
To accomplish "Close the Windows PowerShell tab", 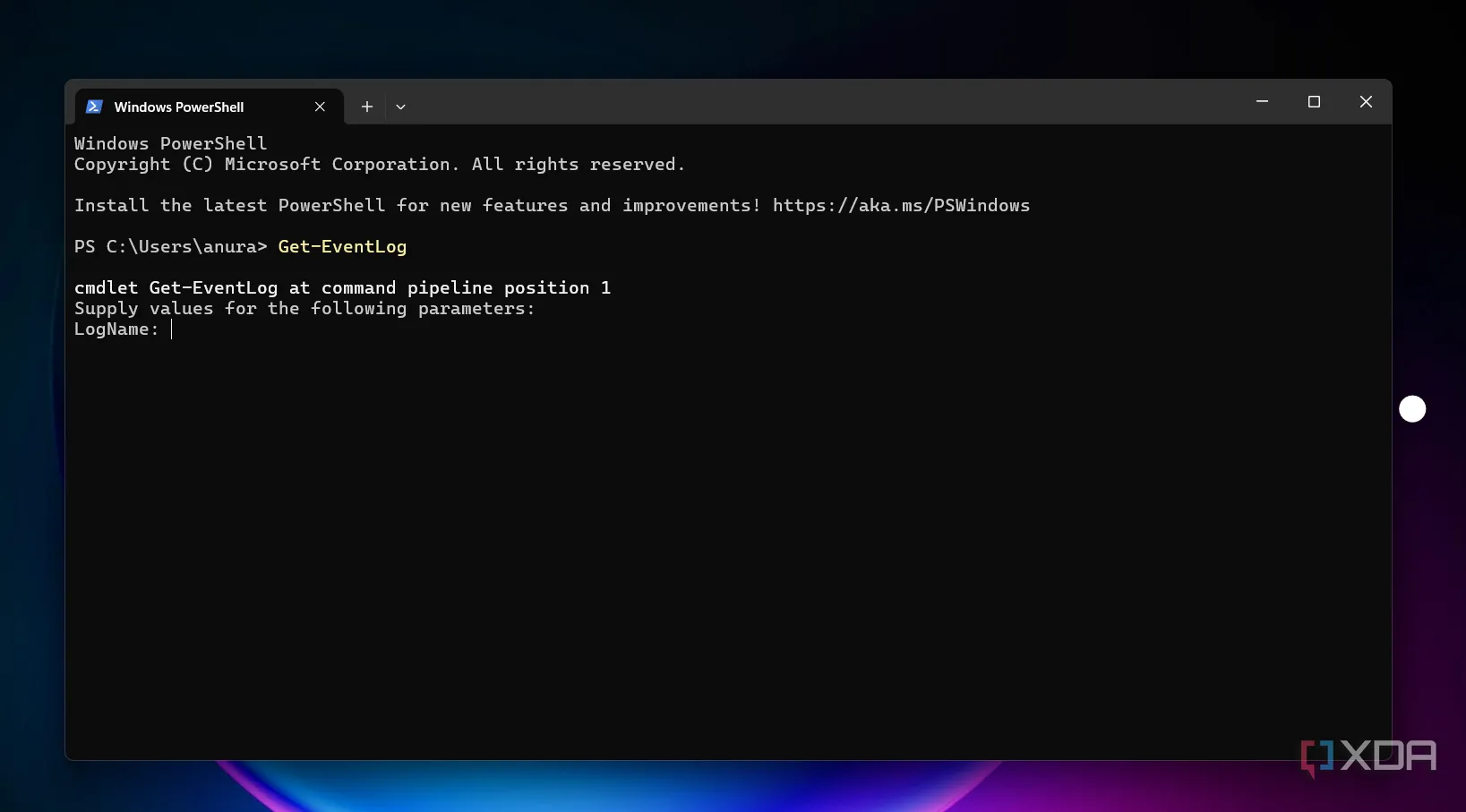I will click(x=320, y=107).
